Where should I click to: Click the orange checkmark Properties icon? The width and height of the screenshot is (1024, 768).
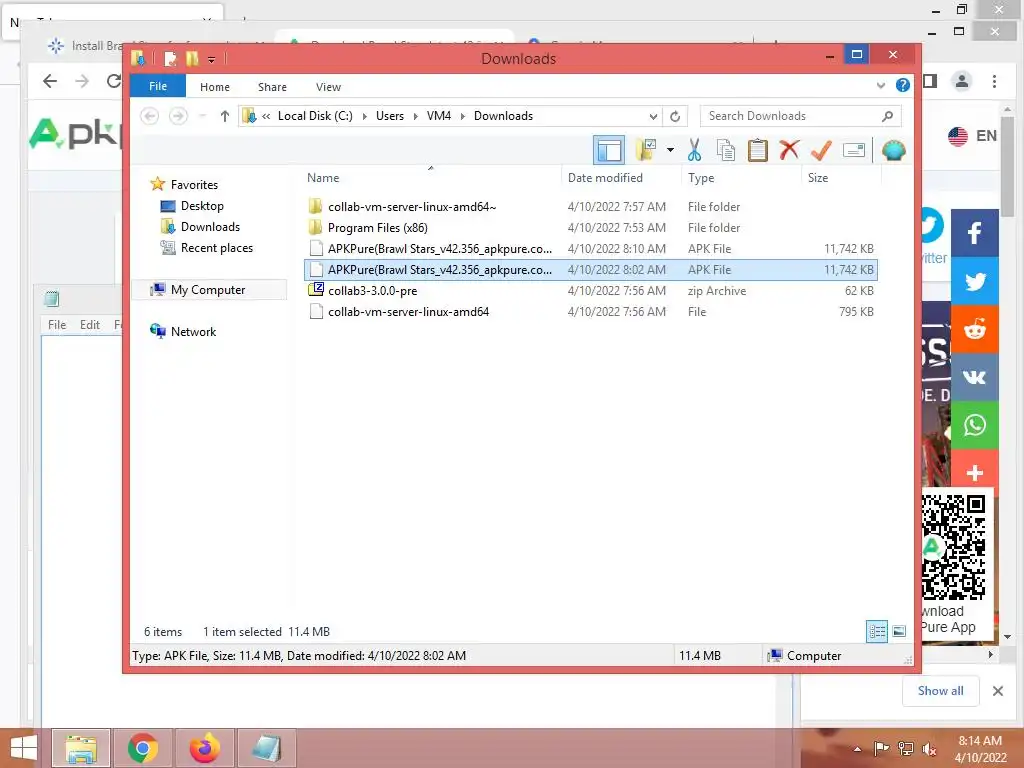(821, 150)
